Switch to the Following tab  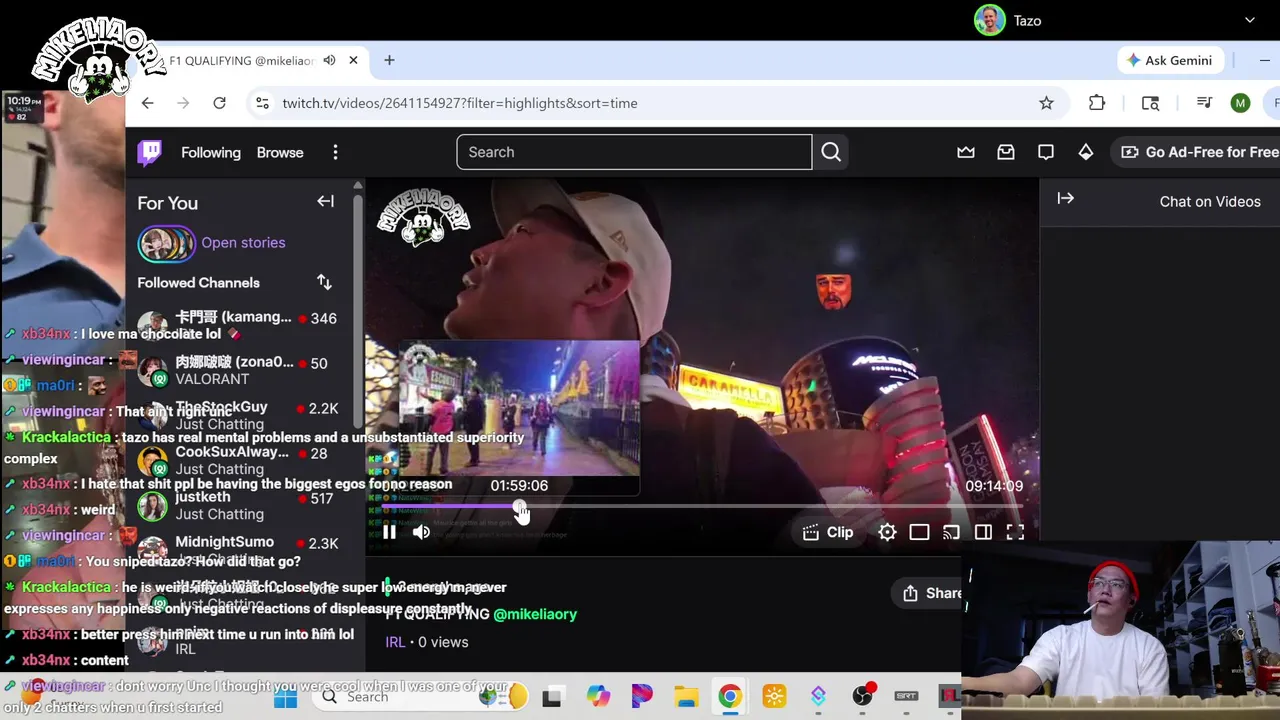211,152
